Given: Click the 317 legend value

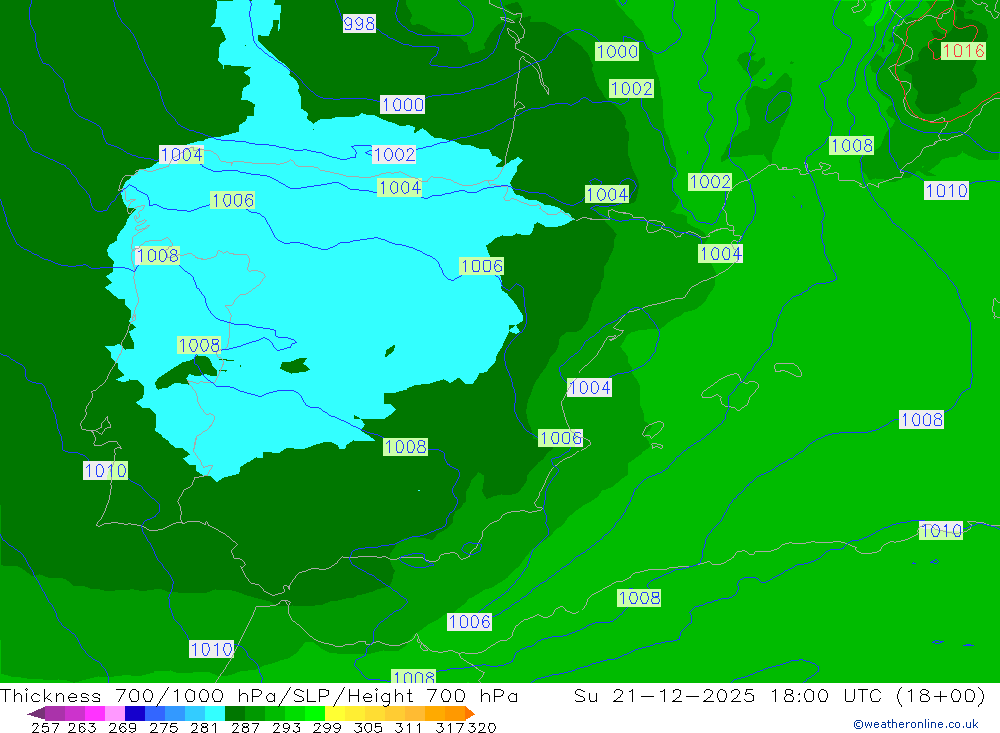Looking at the screenshot, I should point(450,727).
